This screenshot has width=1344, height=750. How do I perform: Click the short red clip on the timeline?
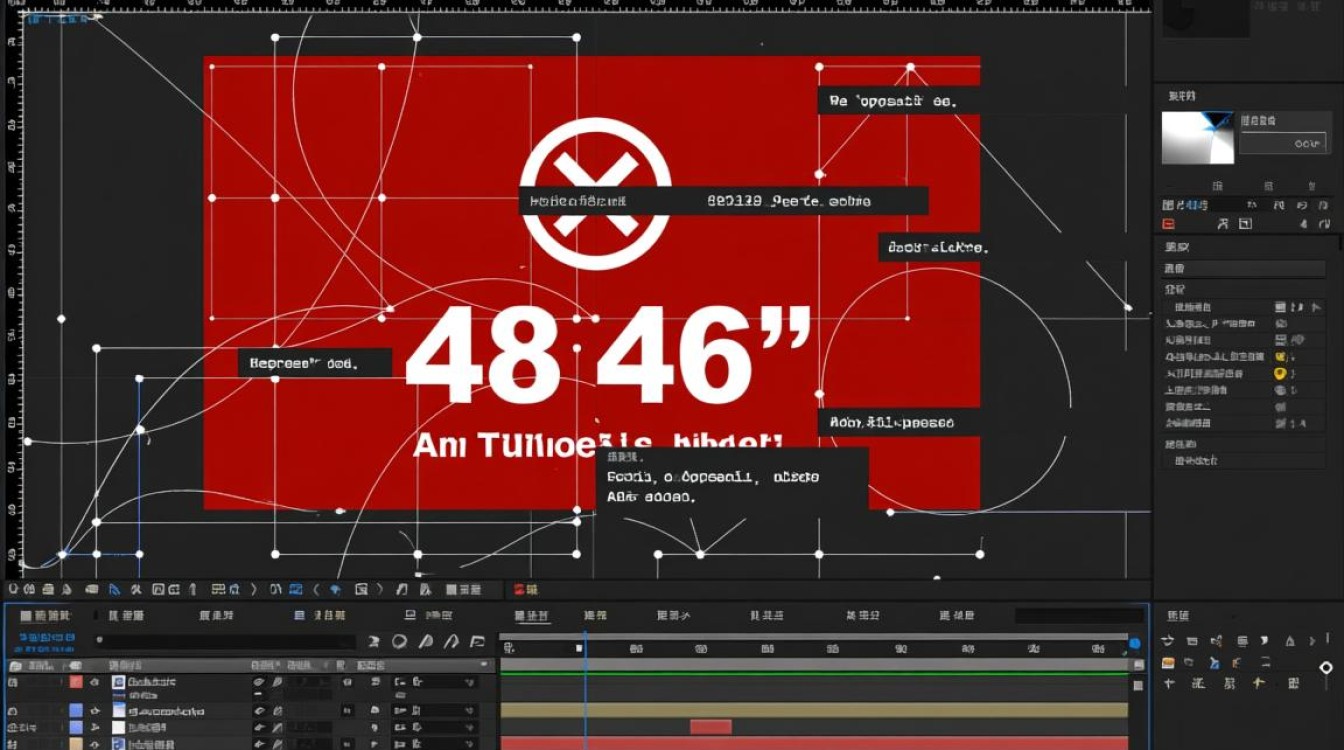pyautogui.click(x=710, y=727)
